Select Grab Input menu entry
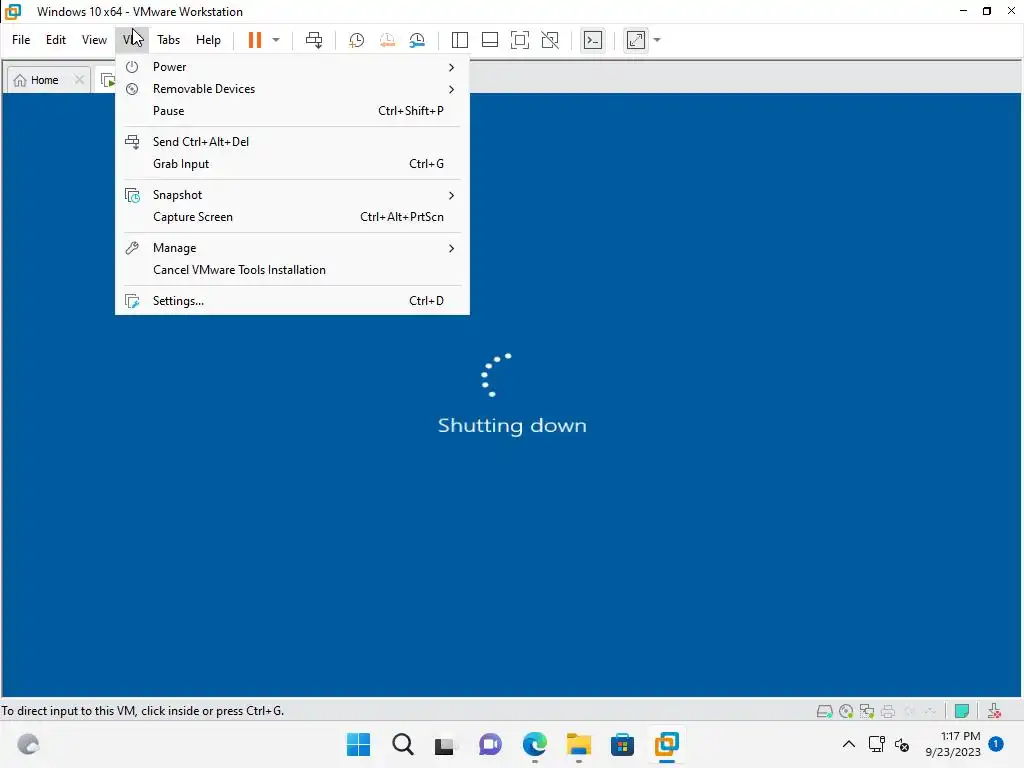This screenshot has width=1024, height=768. point(292,164)
